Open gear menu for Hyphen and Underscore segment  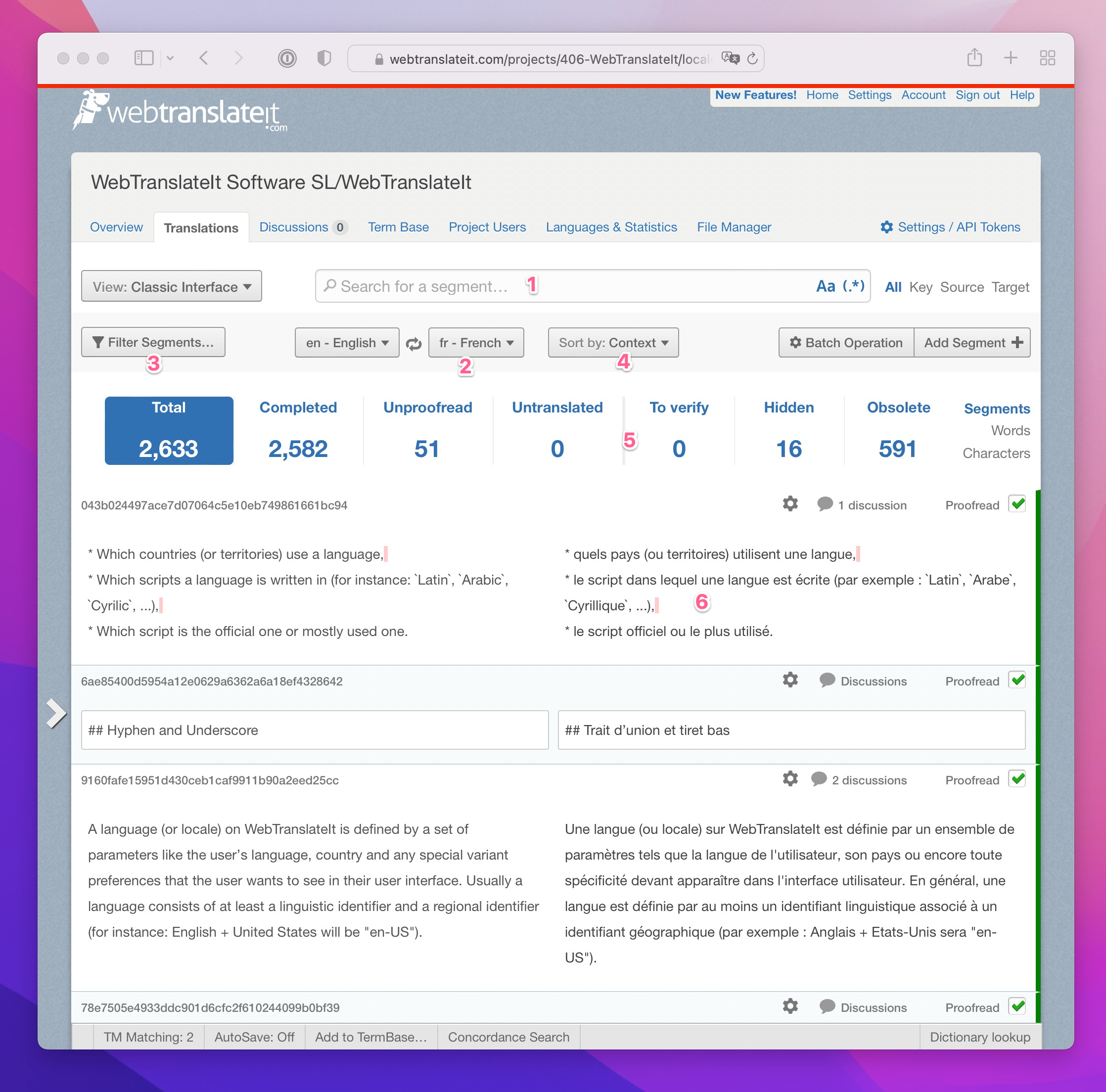(x=790, y=680)
